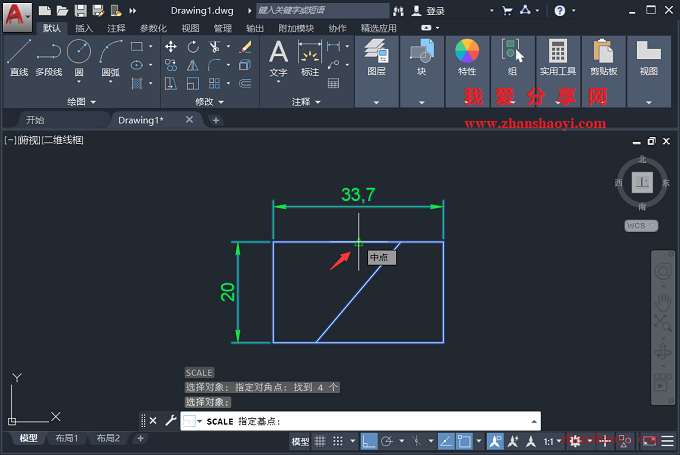Expand the Draw (绘图) panel
Image resolution: width=680 pixels, height=455 pixels.
click(82, 102)
